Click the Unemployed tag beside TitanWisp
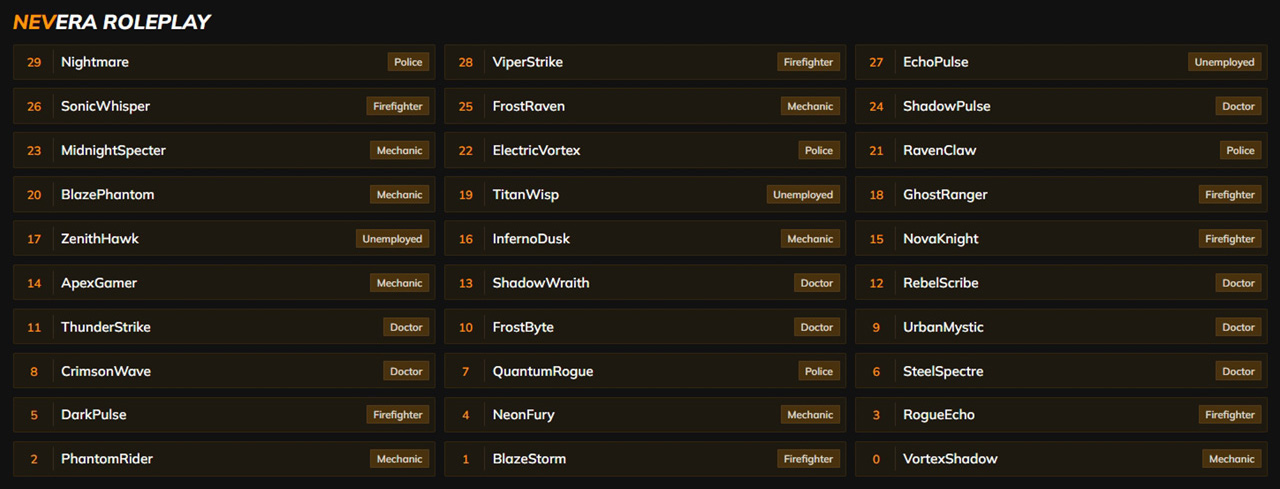 [x=802, y=195]
